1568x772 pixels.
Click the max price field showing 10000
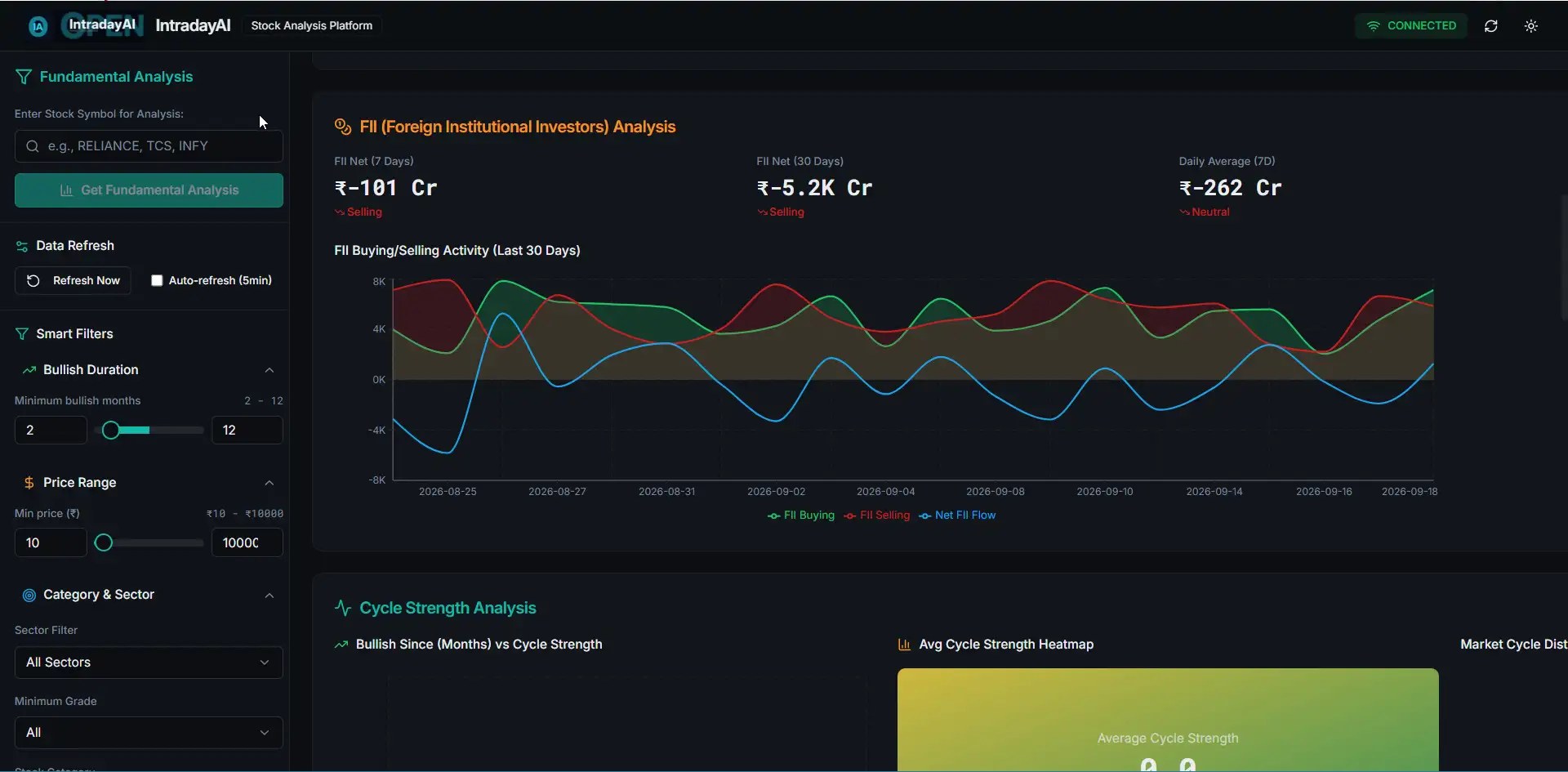[x=247, y=543]
